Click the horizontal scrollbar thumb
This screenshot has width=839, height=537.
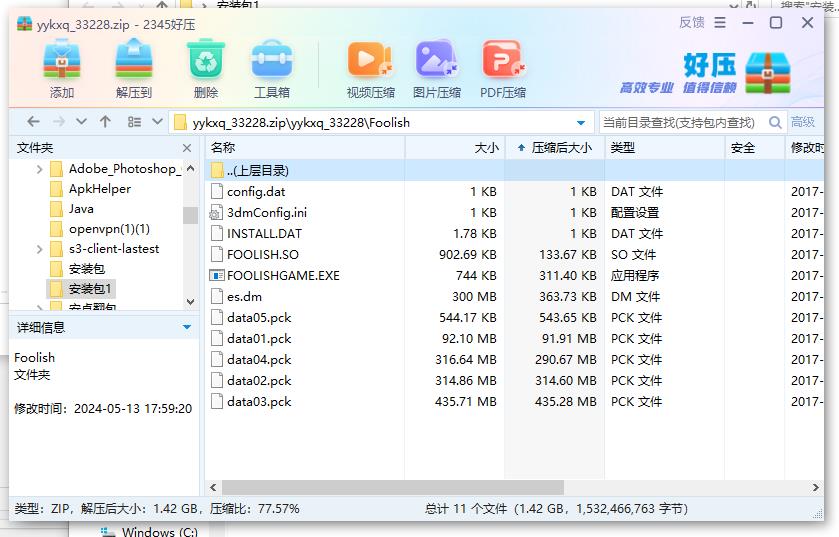coord(393,487)
